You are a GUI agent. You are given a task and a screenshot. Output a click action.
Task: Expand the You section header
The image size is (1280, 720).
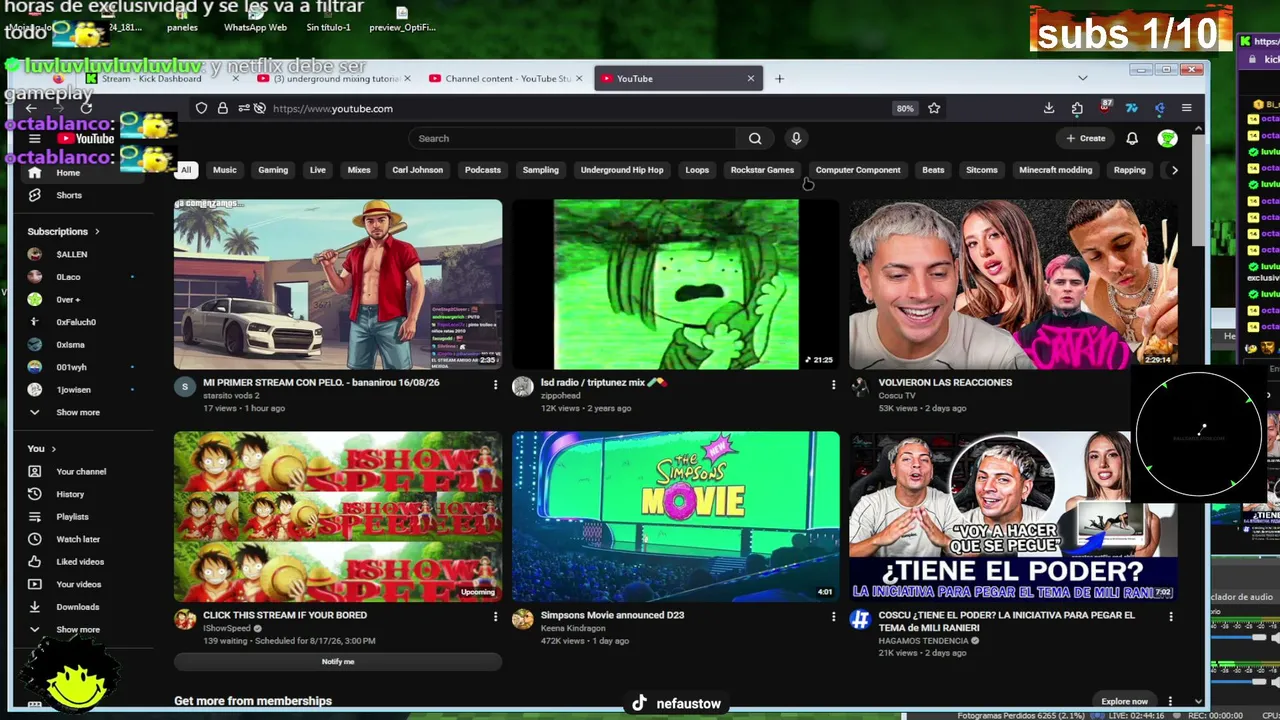(x=42, y=449)
